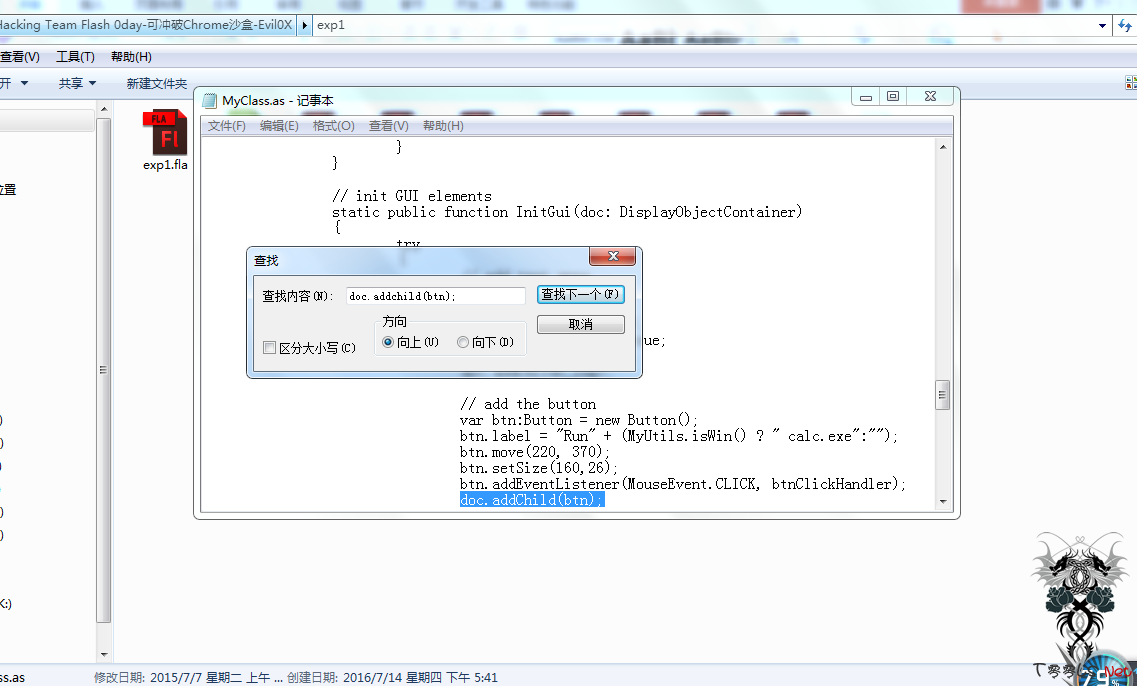Click the exp1 folder in address bar
1137x686 pixels.
click(331, 25)
